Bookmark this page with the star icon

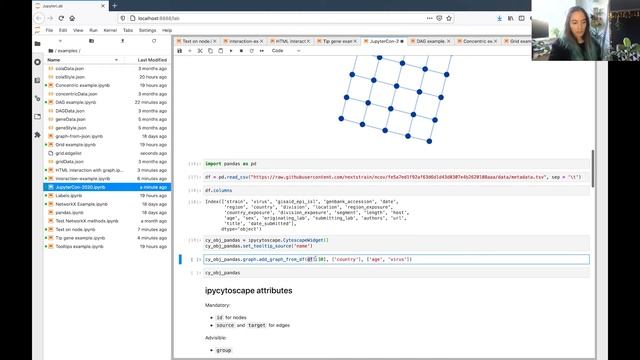click(x=449, y=18)
